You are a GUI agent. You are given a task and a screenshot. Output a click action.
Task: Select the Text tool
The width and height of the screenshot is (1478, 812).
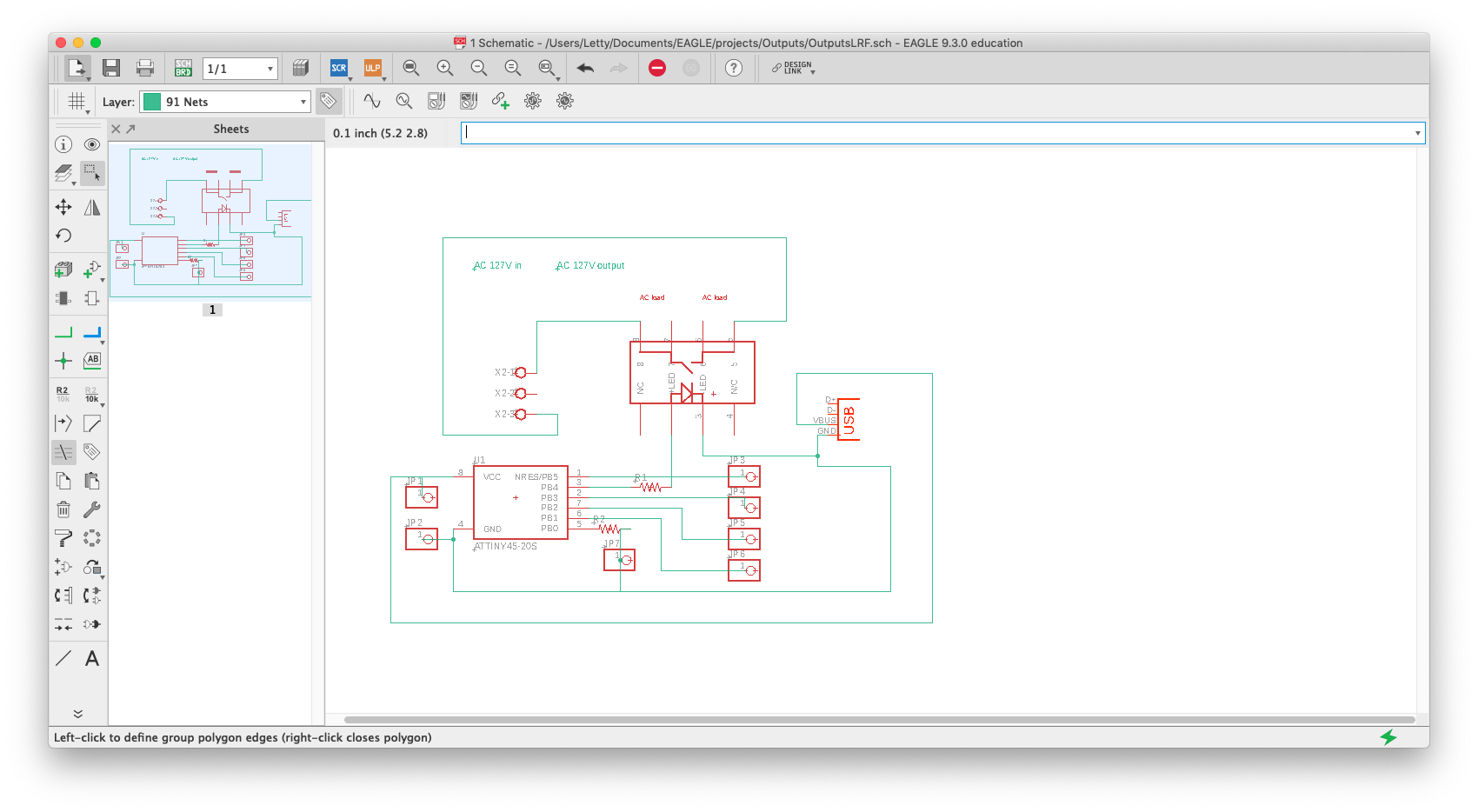[92, 658]
